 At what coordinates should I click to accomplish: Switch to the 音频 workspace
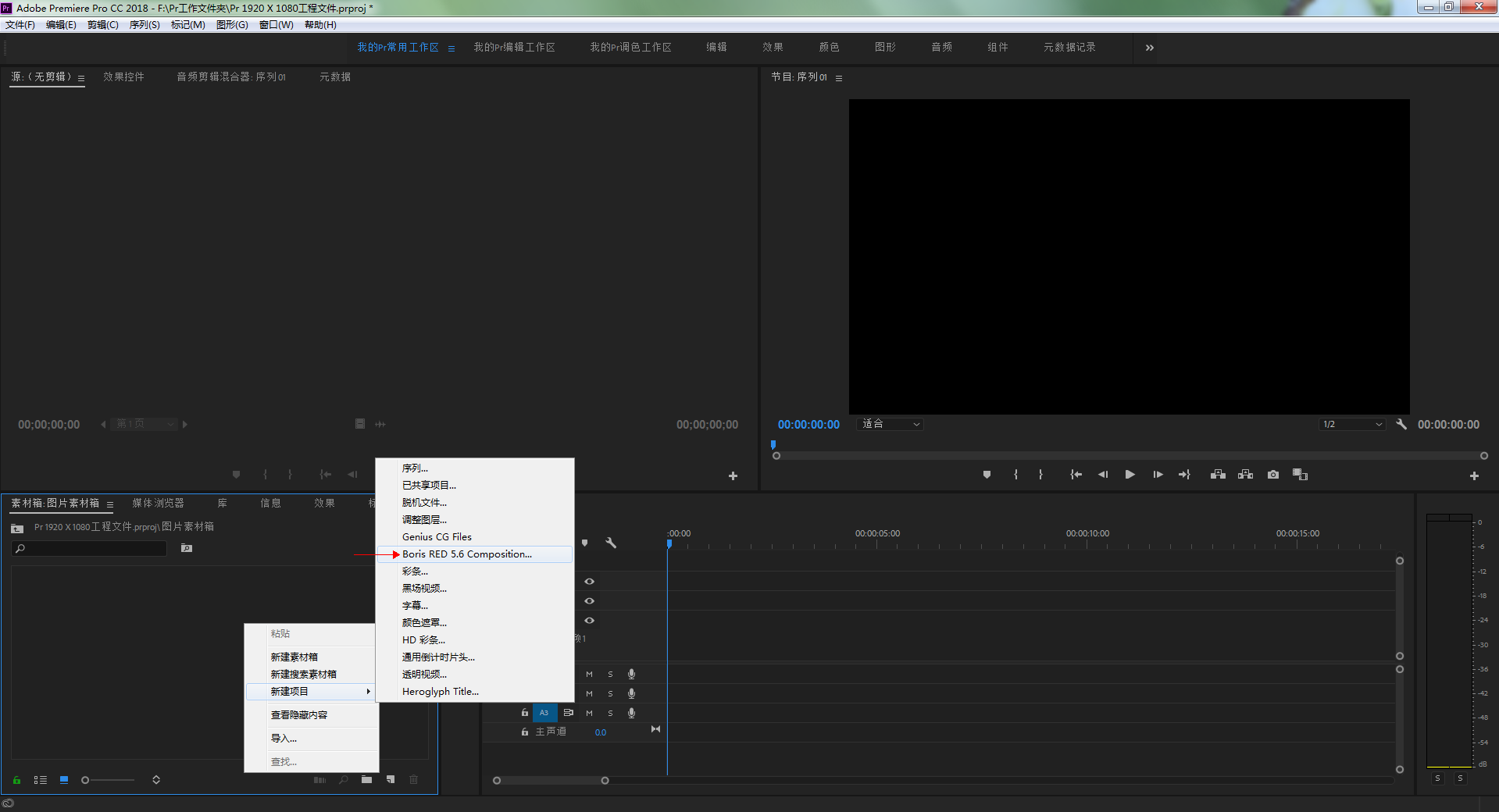941,47
